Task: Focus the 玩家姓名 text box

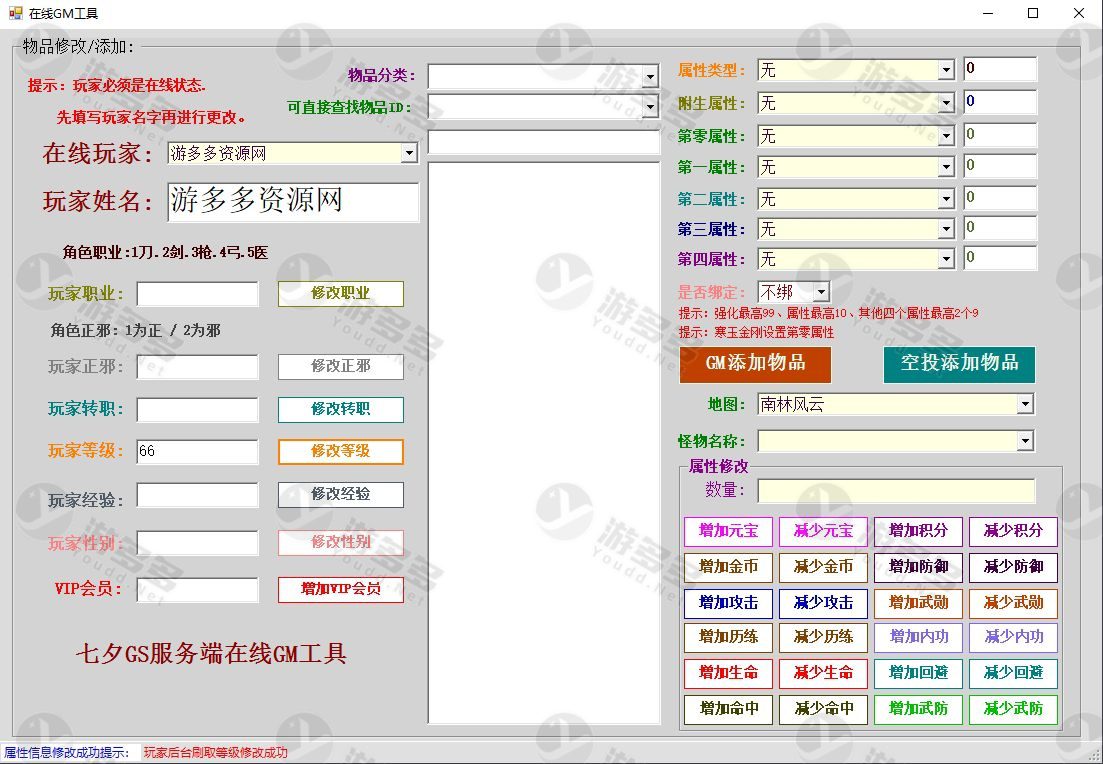Action: tap(292, 201)
